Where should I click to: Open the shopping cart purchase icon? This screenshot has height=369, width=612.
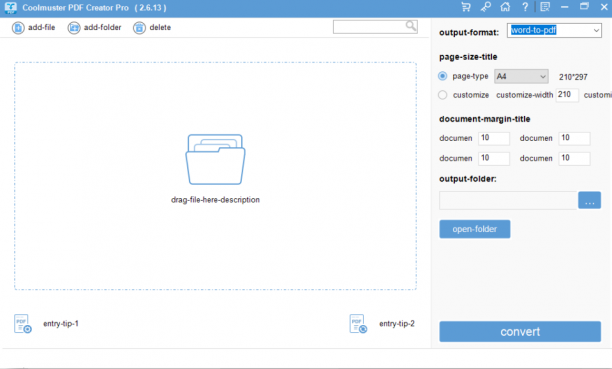466,7
